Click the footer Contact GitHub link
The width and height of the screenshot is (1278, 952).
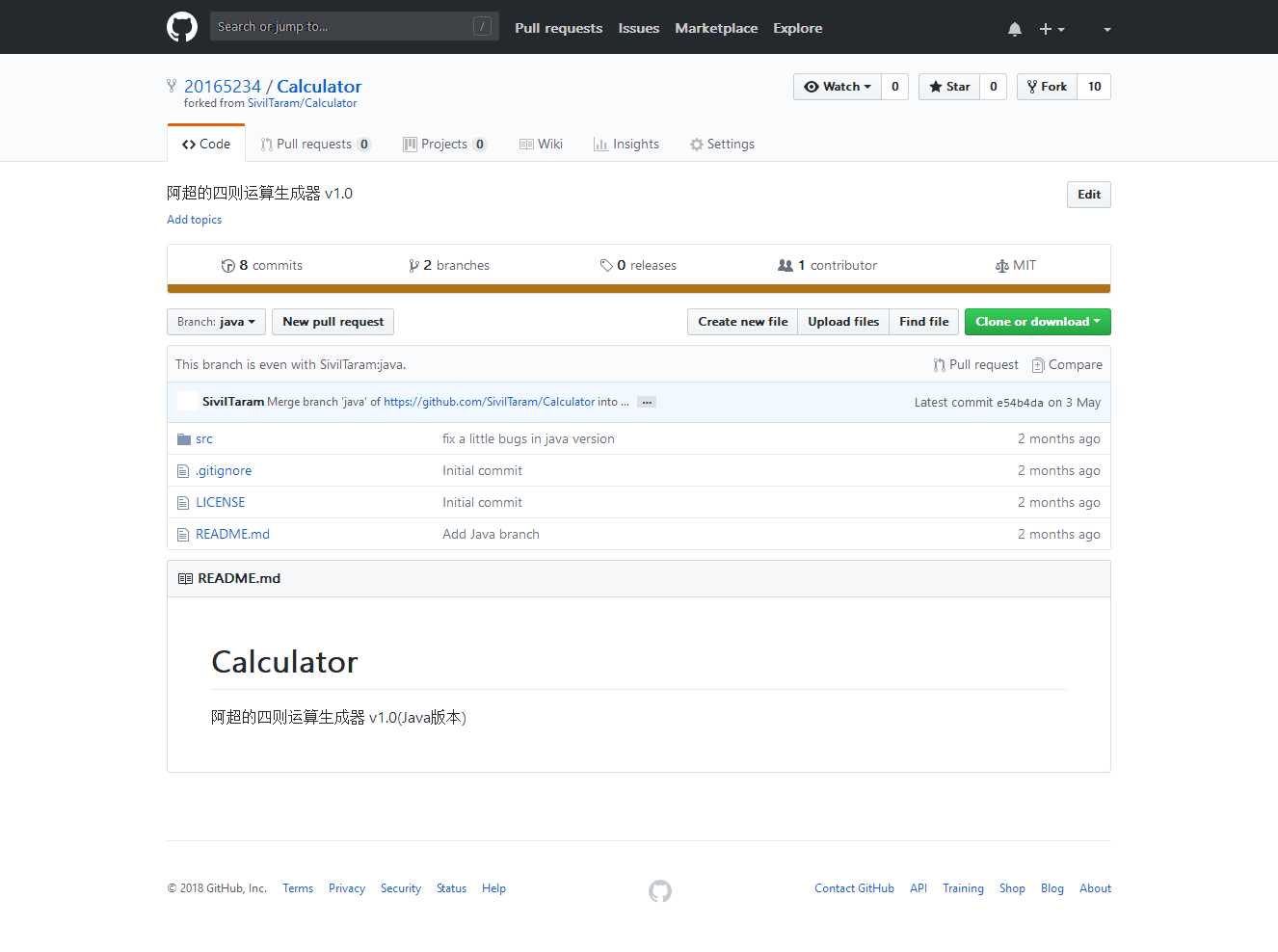854,888
